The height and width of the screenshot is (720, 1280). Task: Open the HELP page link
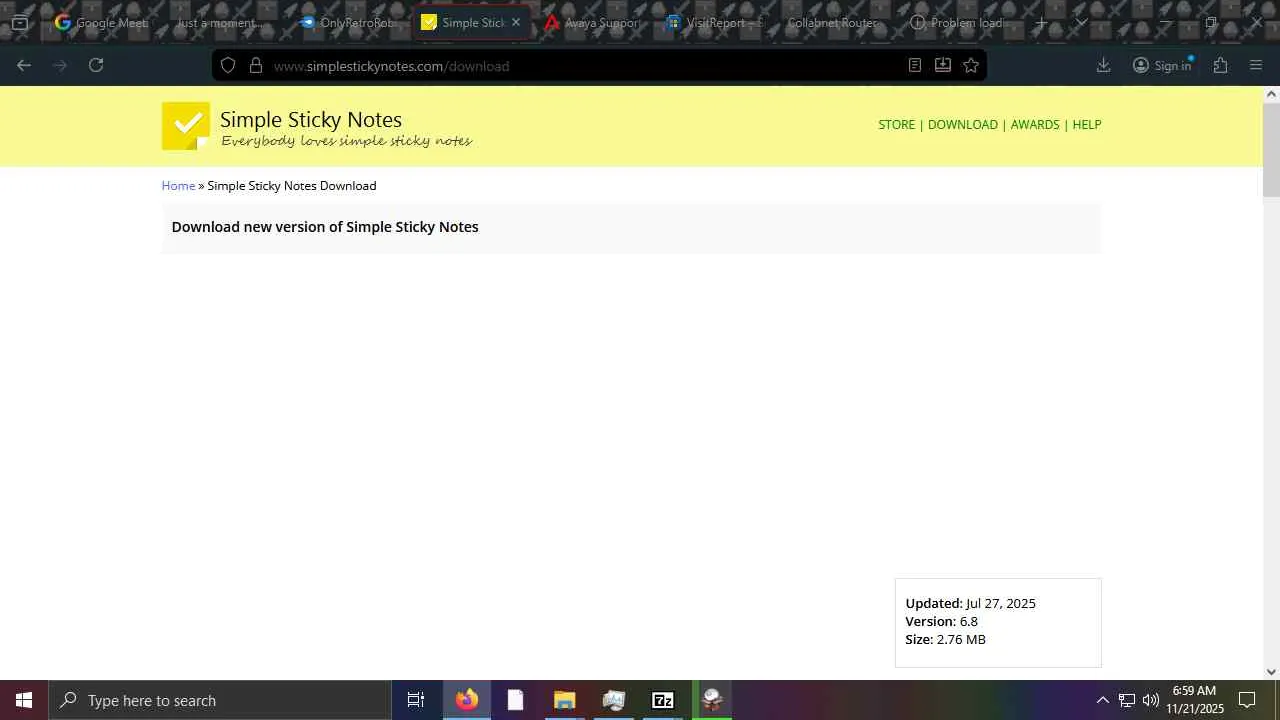pyautogui.click(x=1086, y=125)
